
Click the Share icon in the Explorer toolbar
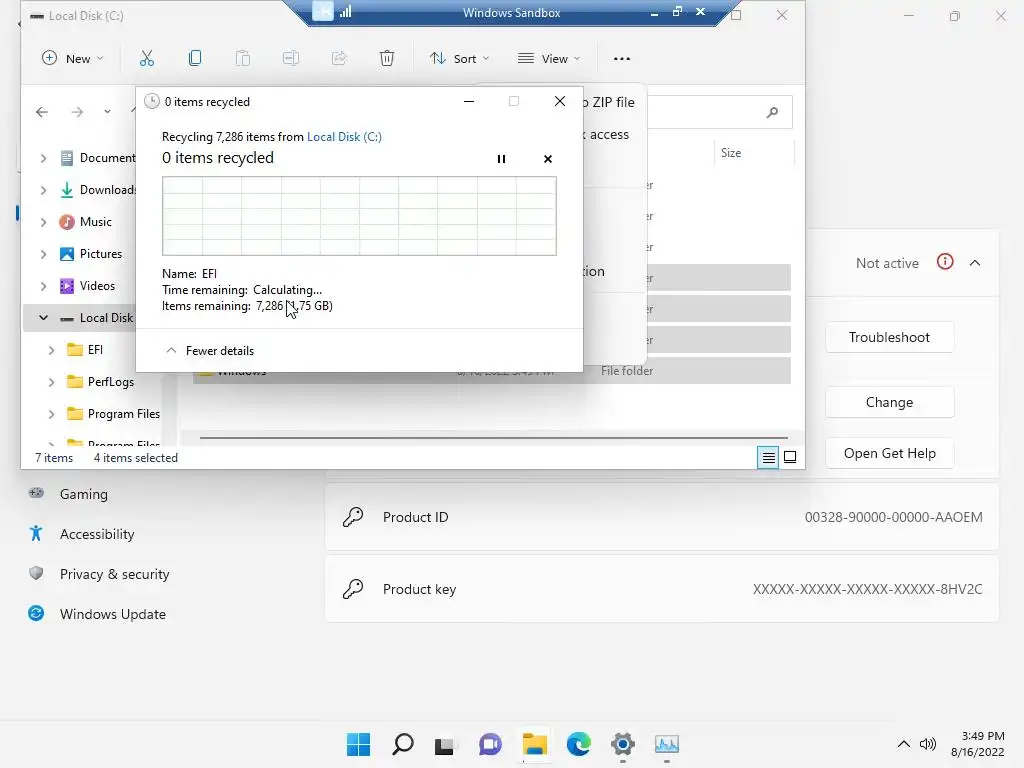(x=339, y=58)
